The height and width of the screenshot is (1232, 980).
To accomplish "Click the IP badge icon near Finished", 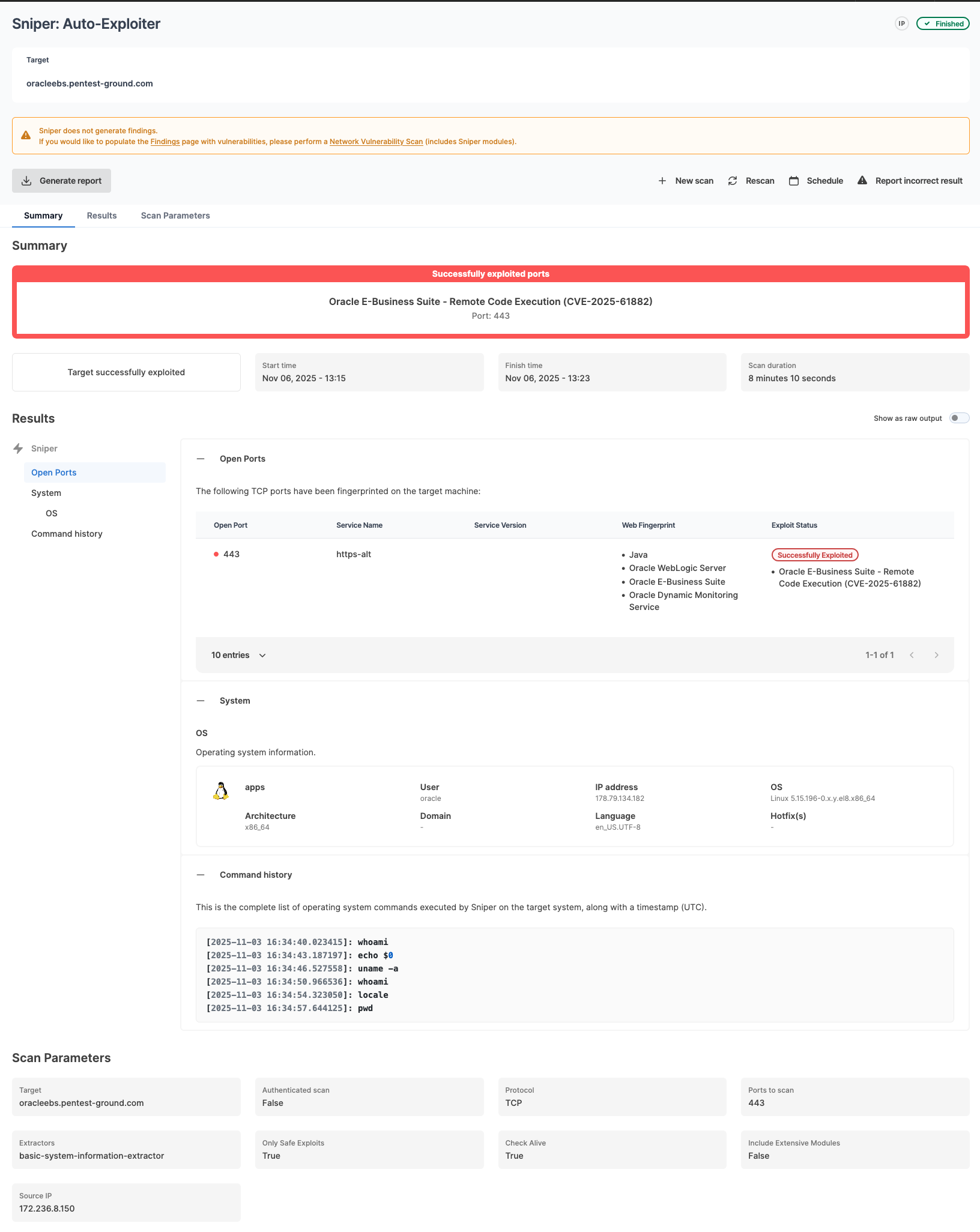I will (901, 23).
